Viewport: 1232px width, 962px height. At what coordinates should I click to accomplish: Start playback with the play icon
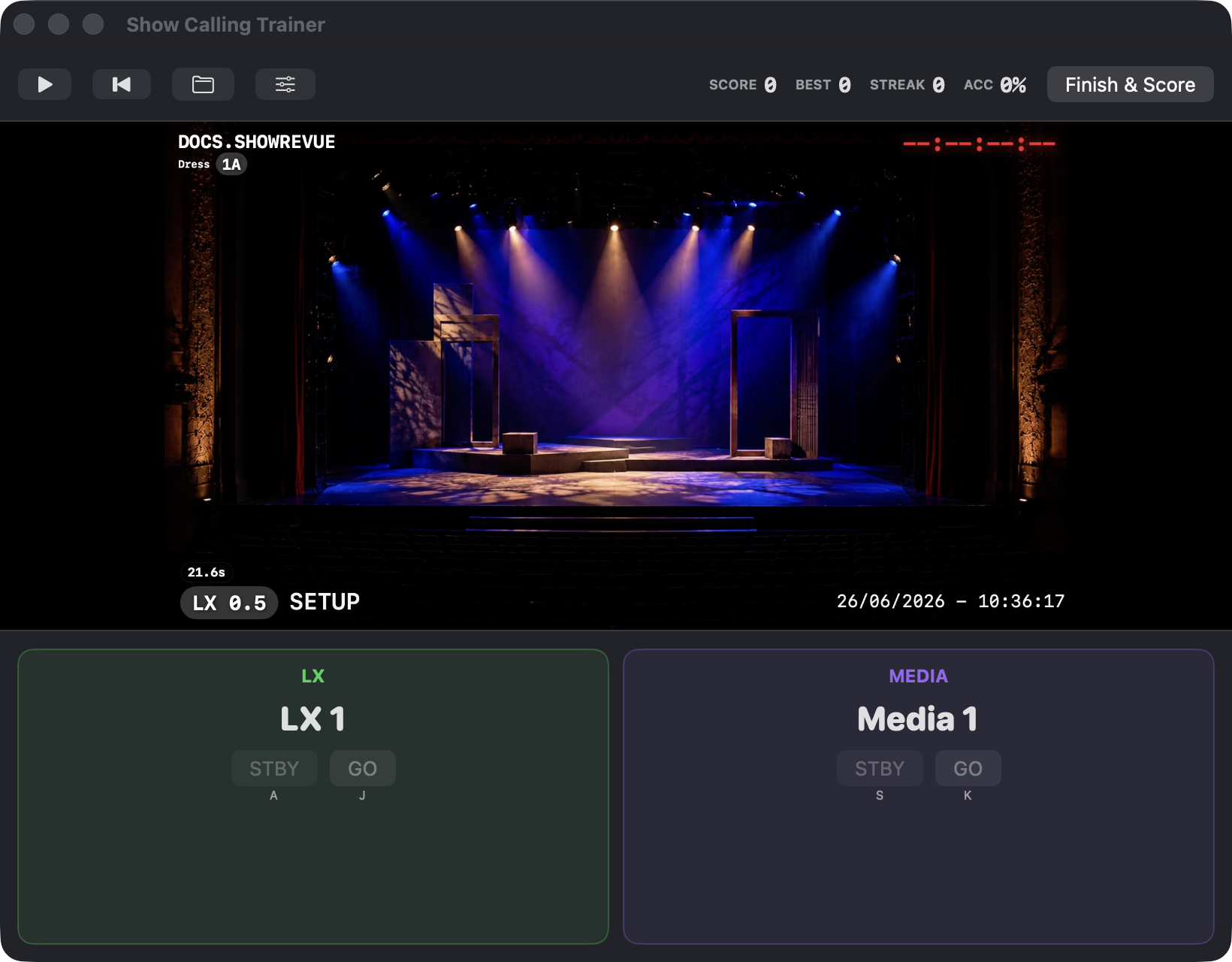45,84
